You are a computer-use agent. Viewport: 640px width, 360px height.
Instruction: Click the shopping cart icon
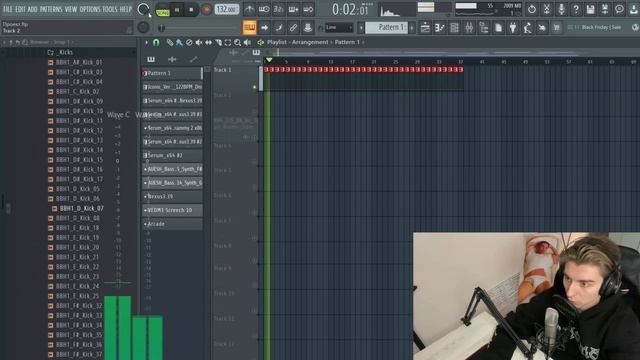point(556,28)
